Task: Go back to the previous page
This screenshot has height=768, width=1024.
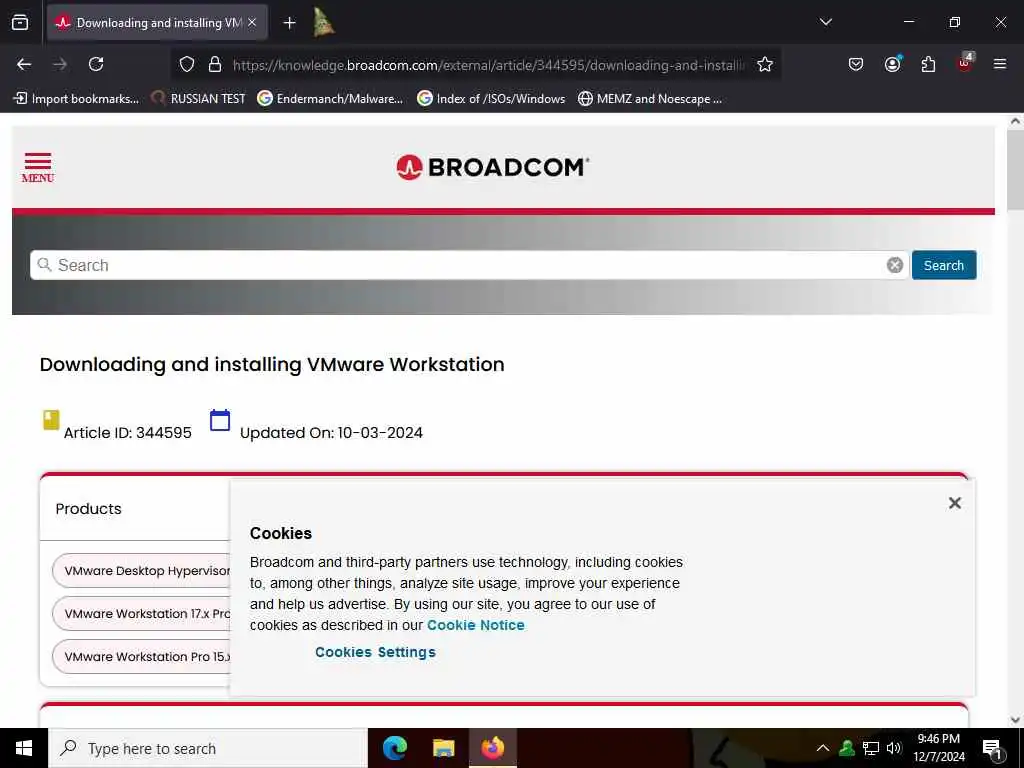Action: tap(24, 64)
